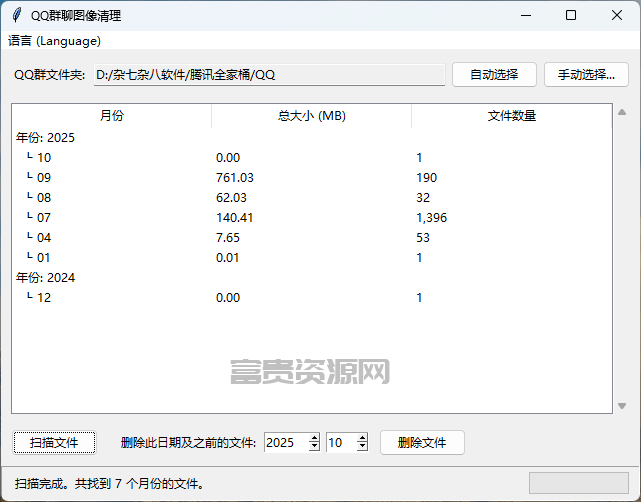Click the 140.41 size value
Image resolution: width=641 pixels, height=502 pixels.
coord(235,218)
